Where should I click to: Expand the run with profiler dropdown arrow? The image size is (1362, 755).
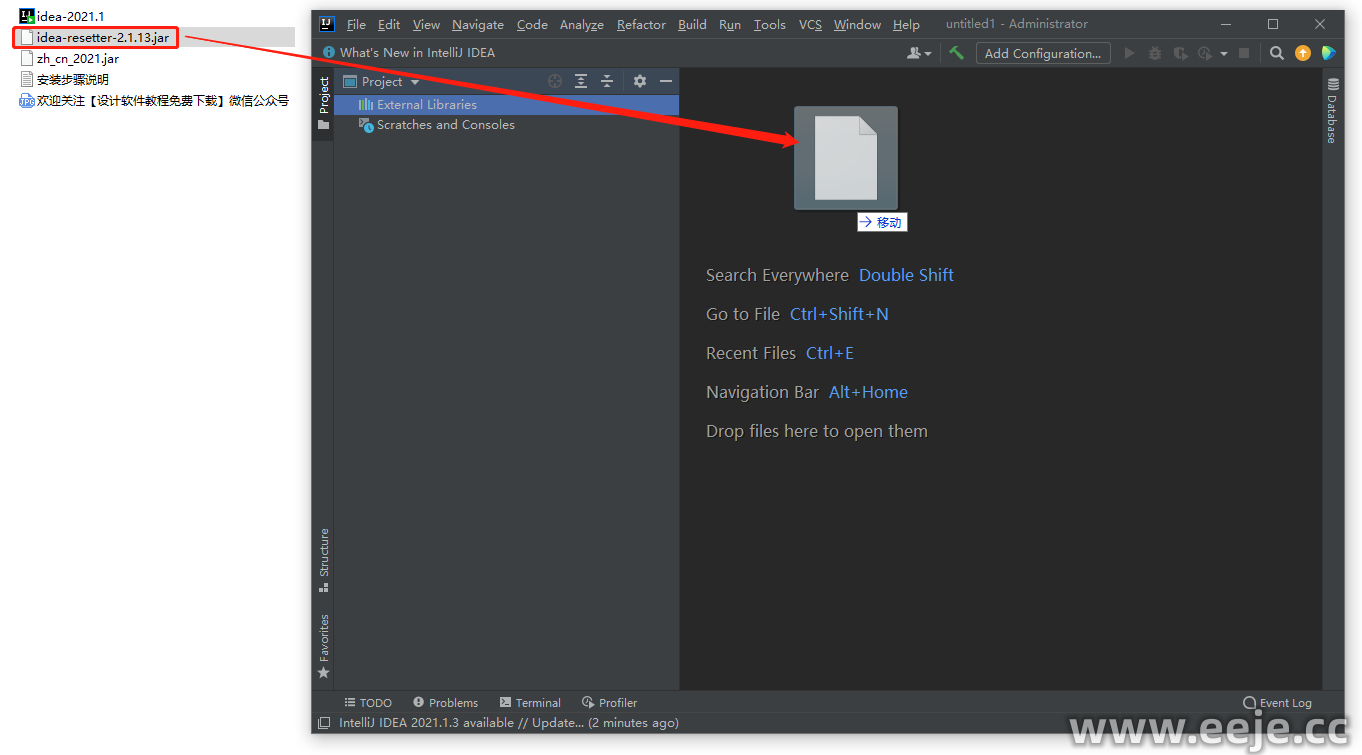(1224, 54)
